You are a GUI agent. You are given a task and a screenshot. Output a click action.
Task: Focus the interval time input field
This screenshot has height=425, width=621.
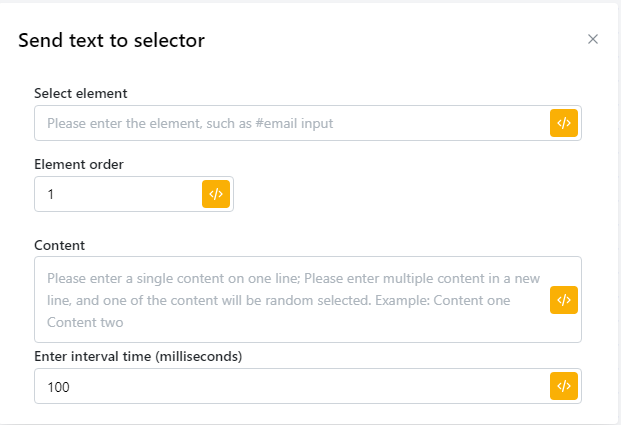pyautogui.click(x=290, y=387)
